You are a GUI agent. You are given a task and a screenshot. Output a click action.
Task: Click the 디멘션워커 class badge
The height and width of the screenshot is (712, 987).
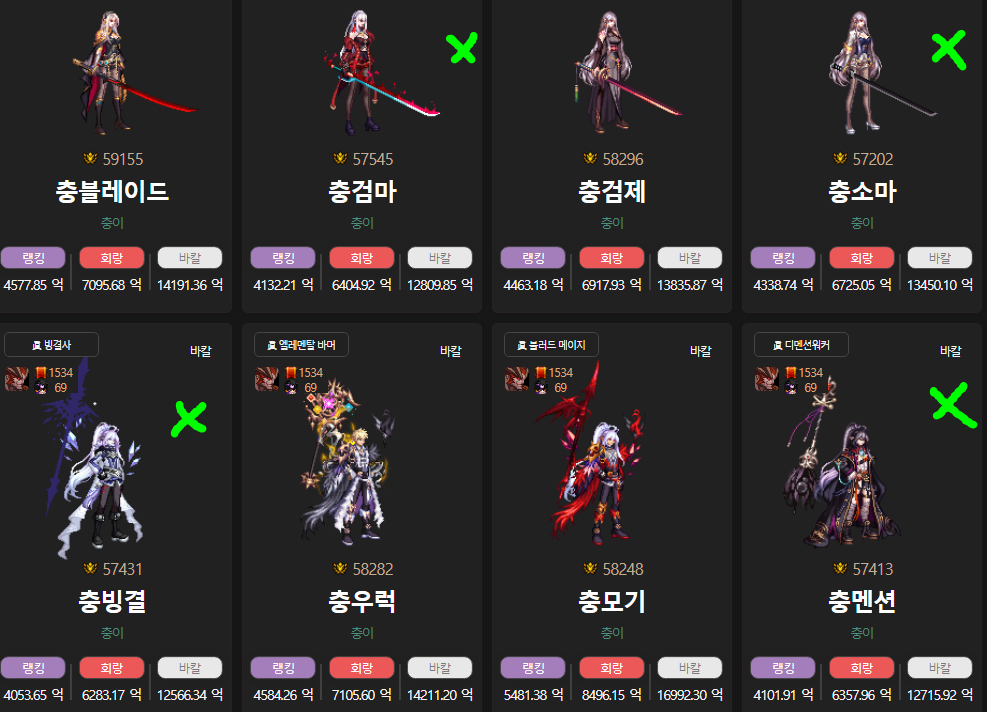(801, 345)
